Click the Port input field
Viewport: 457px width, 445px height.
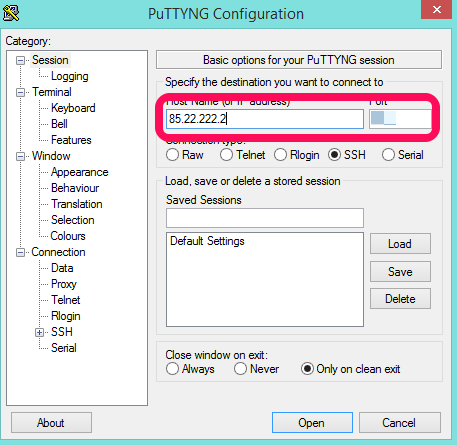[x=400, y=119]
